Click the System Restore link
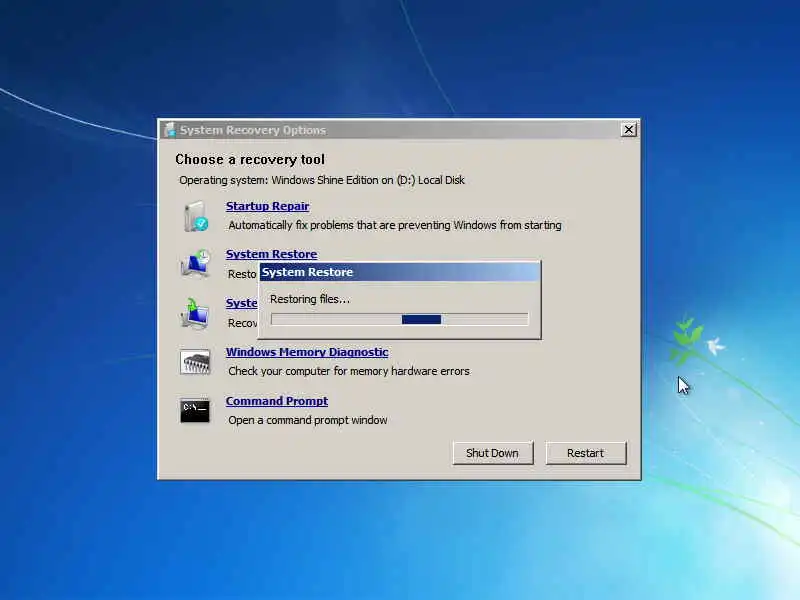This screenshot has height=600, width=800. pos(271,254)
